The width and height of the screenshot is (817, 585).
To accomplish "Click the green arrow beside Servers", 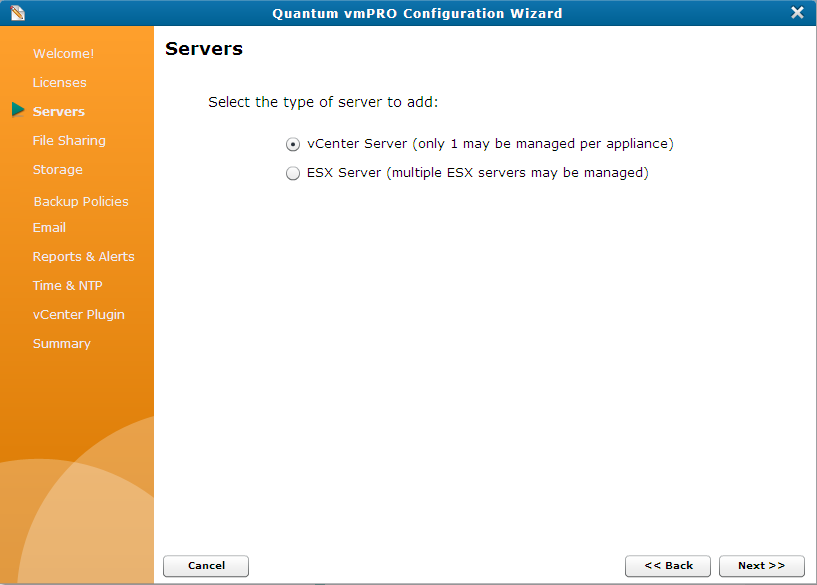I will [18, 111].
